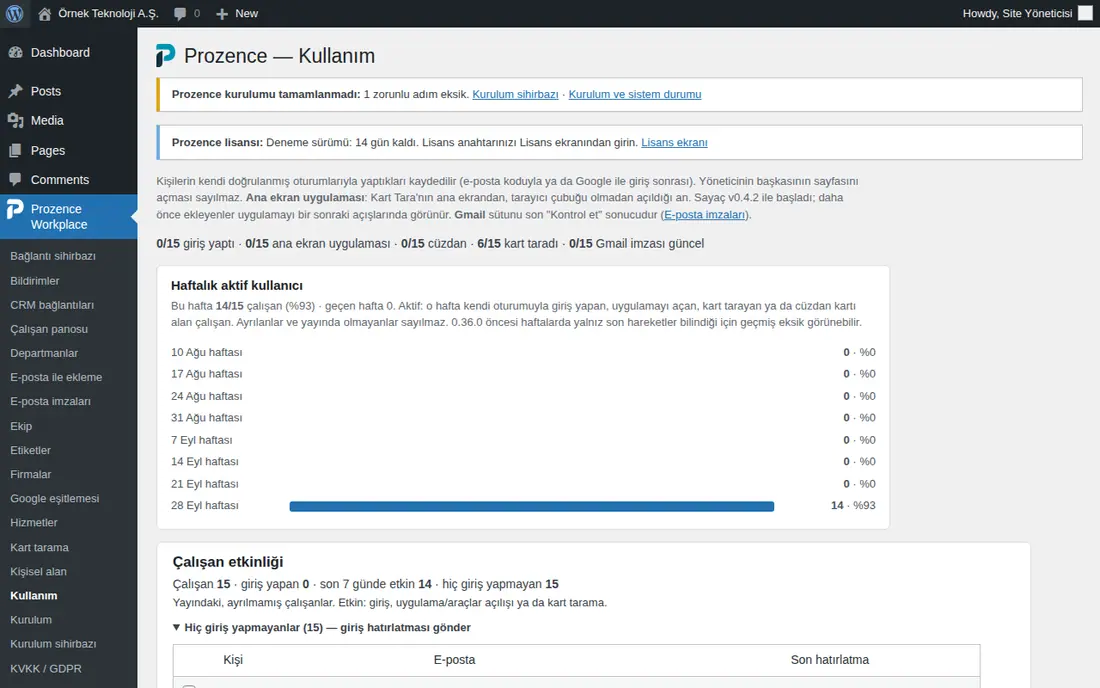Open Google eşitlemesi in the sidebar
This screenshot has width=1100, height=688.
click(x=55, y=499)
